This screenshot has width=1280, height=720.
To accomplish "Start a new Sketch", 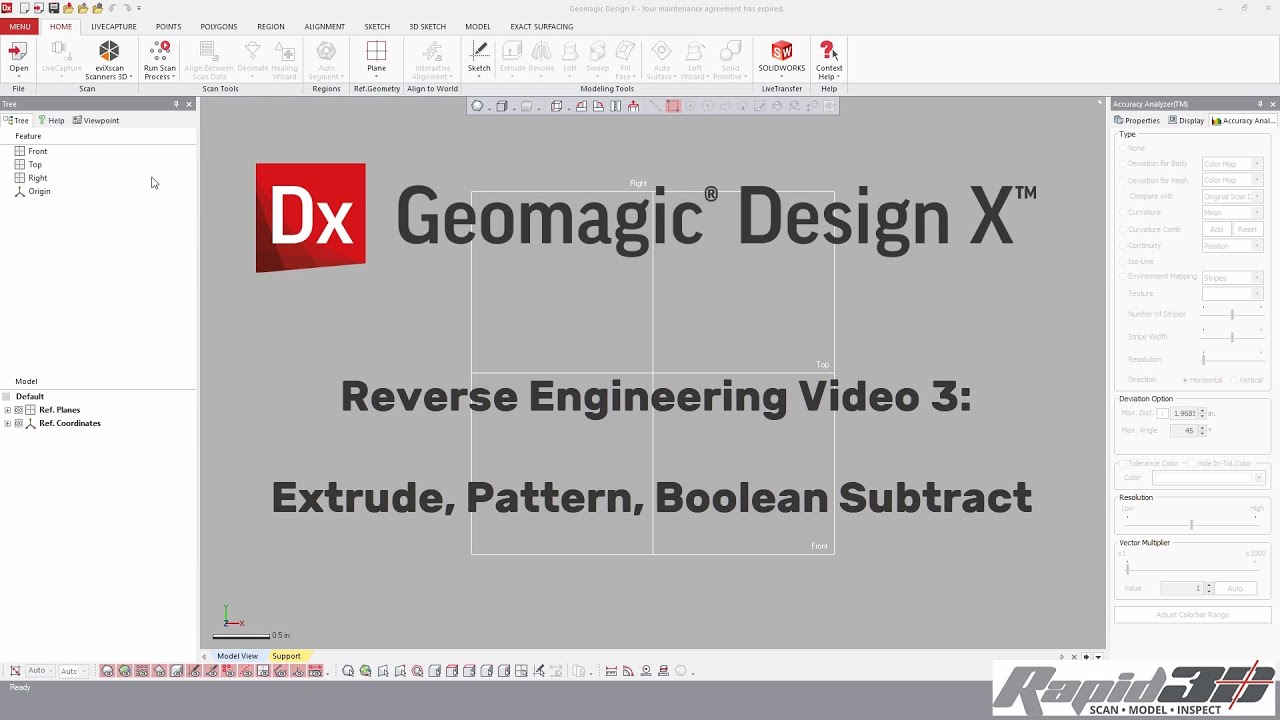I will point(479,58).
